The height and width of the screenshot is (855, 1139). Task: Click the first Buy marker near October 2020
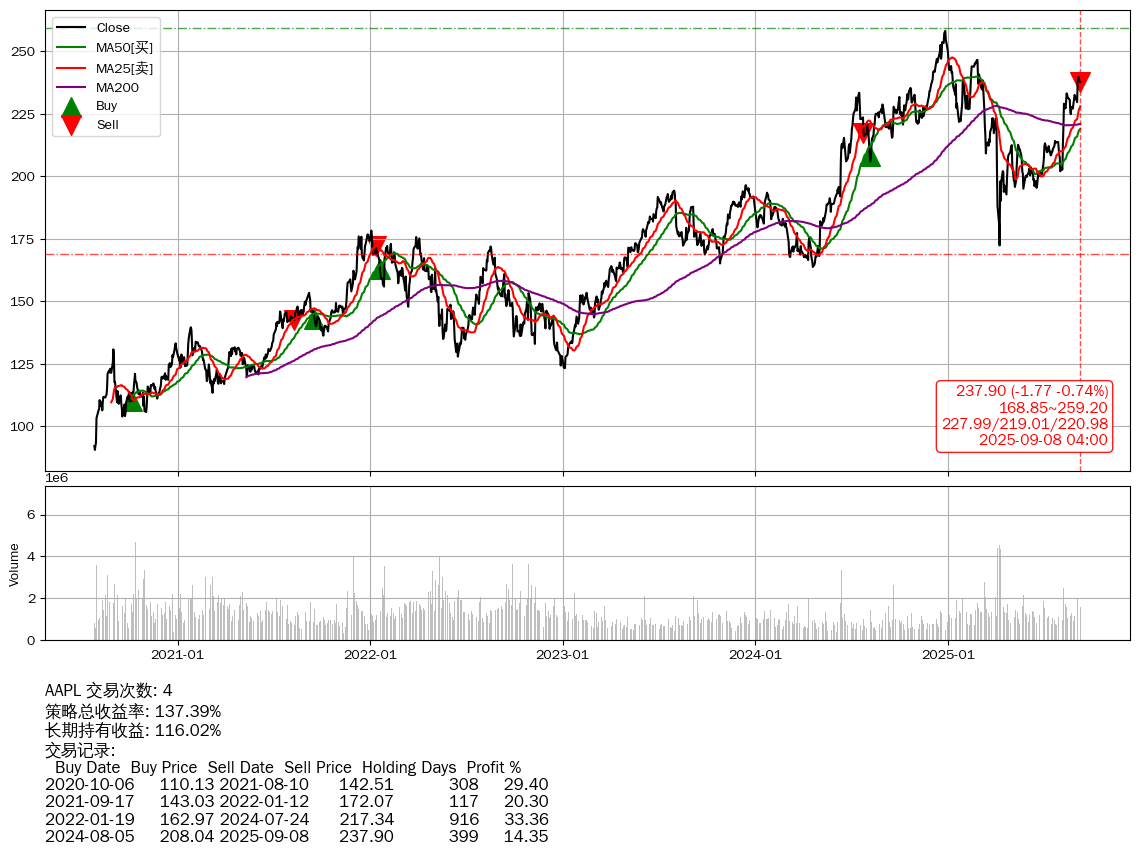pos(132,401)
